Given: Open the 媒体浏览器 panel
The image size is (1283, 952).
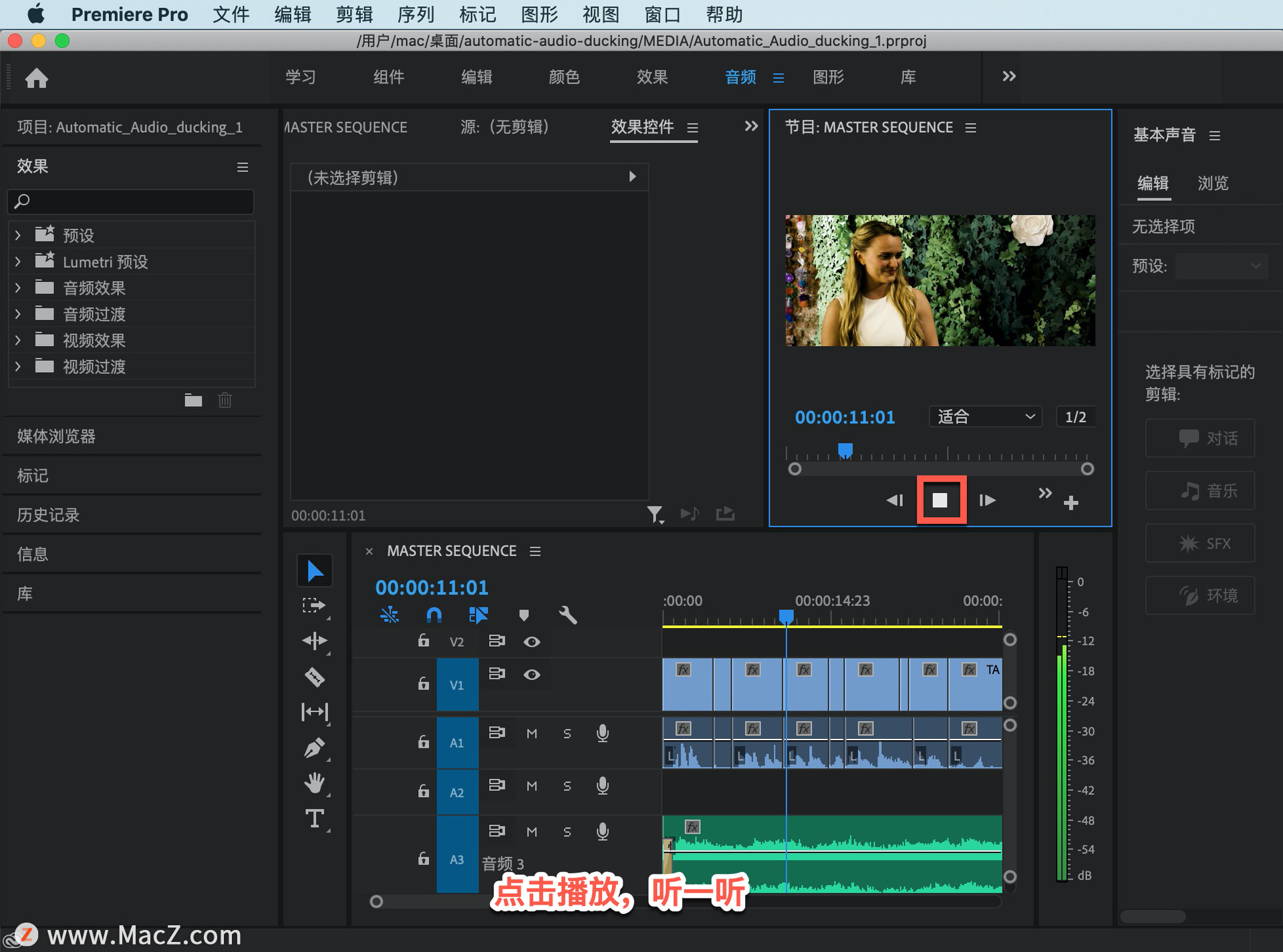Looking at the screenshot, I should pos(56,436).
